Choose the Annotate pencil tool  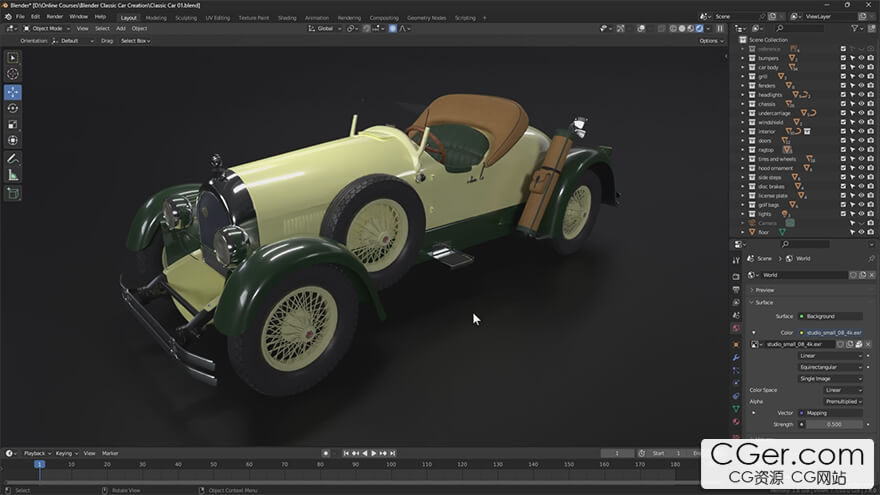13,159
